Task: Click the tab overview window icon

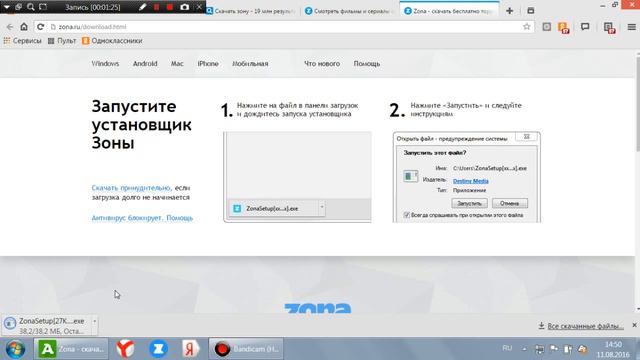Action: (x=531, y=11)
